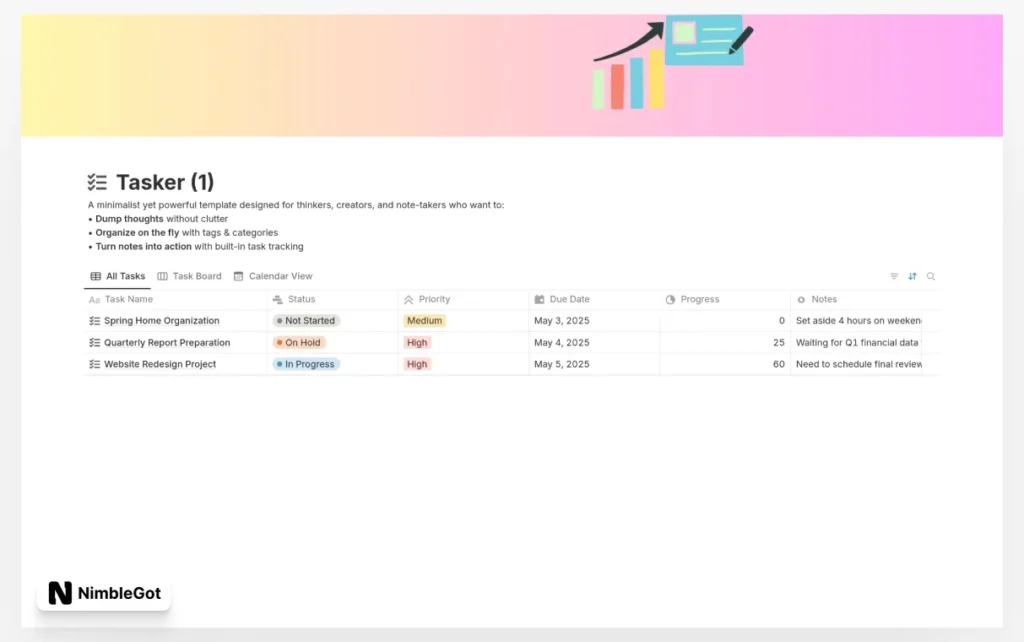Click the May 4, 2025 due date

click(x=562, y=342)
